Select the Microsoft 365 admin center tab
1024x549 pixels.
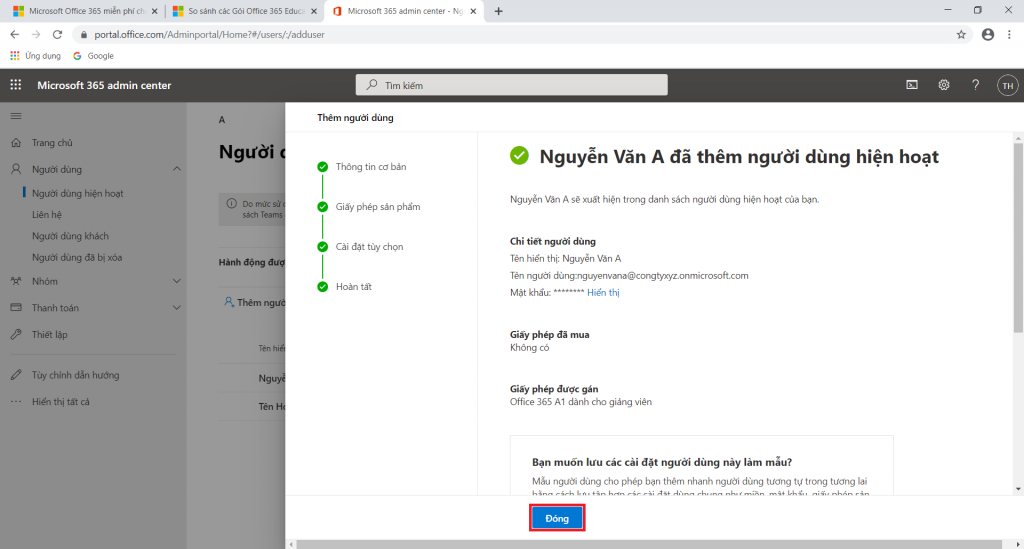[x=405, y=11]
